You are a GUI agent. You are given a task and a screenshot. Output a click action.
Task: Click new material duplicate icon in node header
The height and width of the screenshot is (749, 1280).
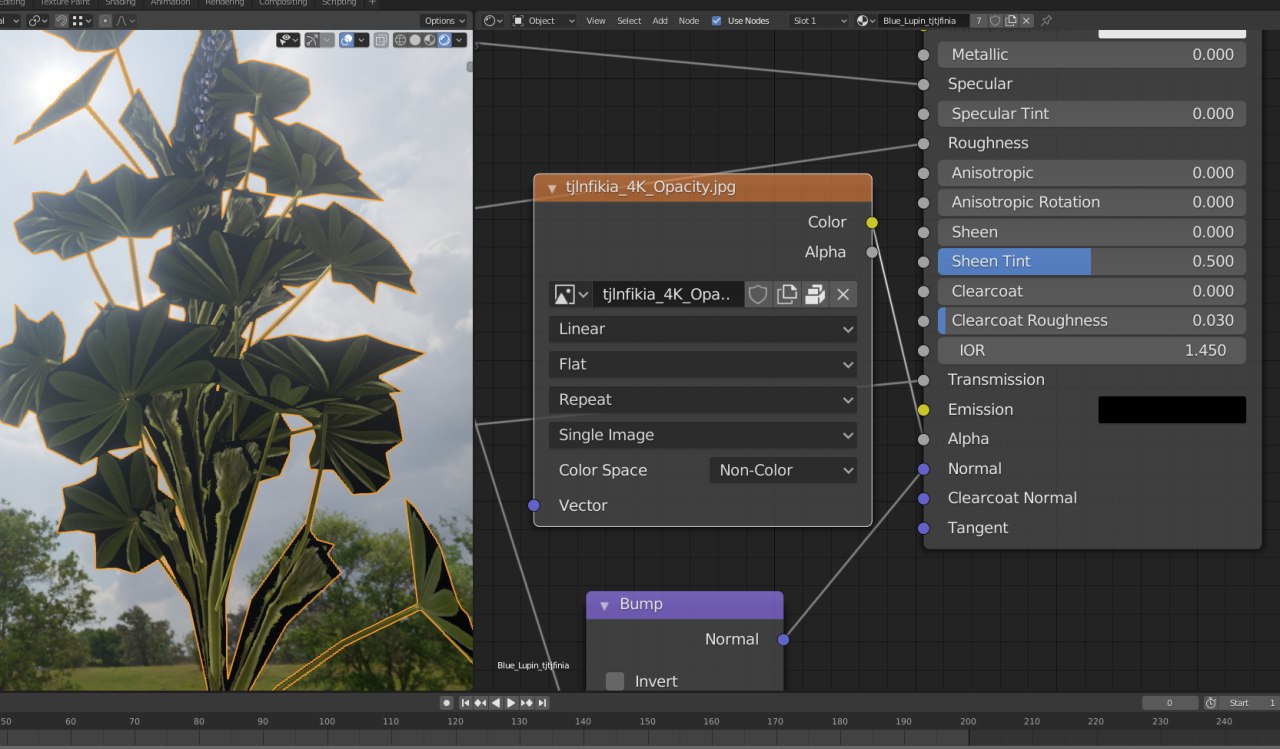(x=1010, y=20)
